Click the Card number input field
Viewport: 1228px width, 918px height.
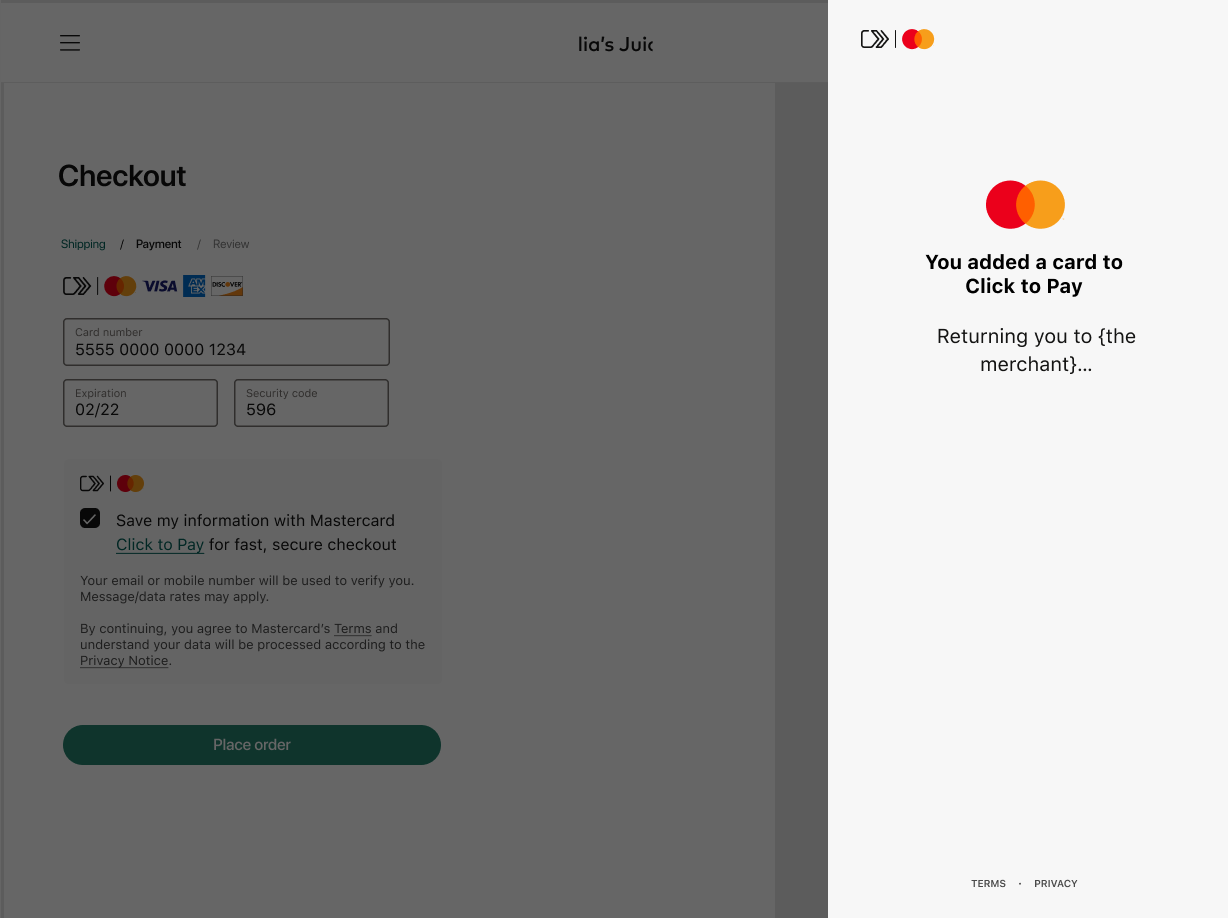coord(225,341)
